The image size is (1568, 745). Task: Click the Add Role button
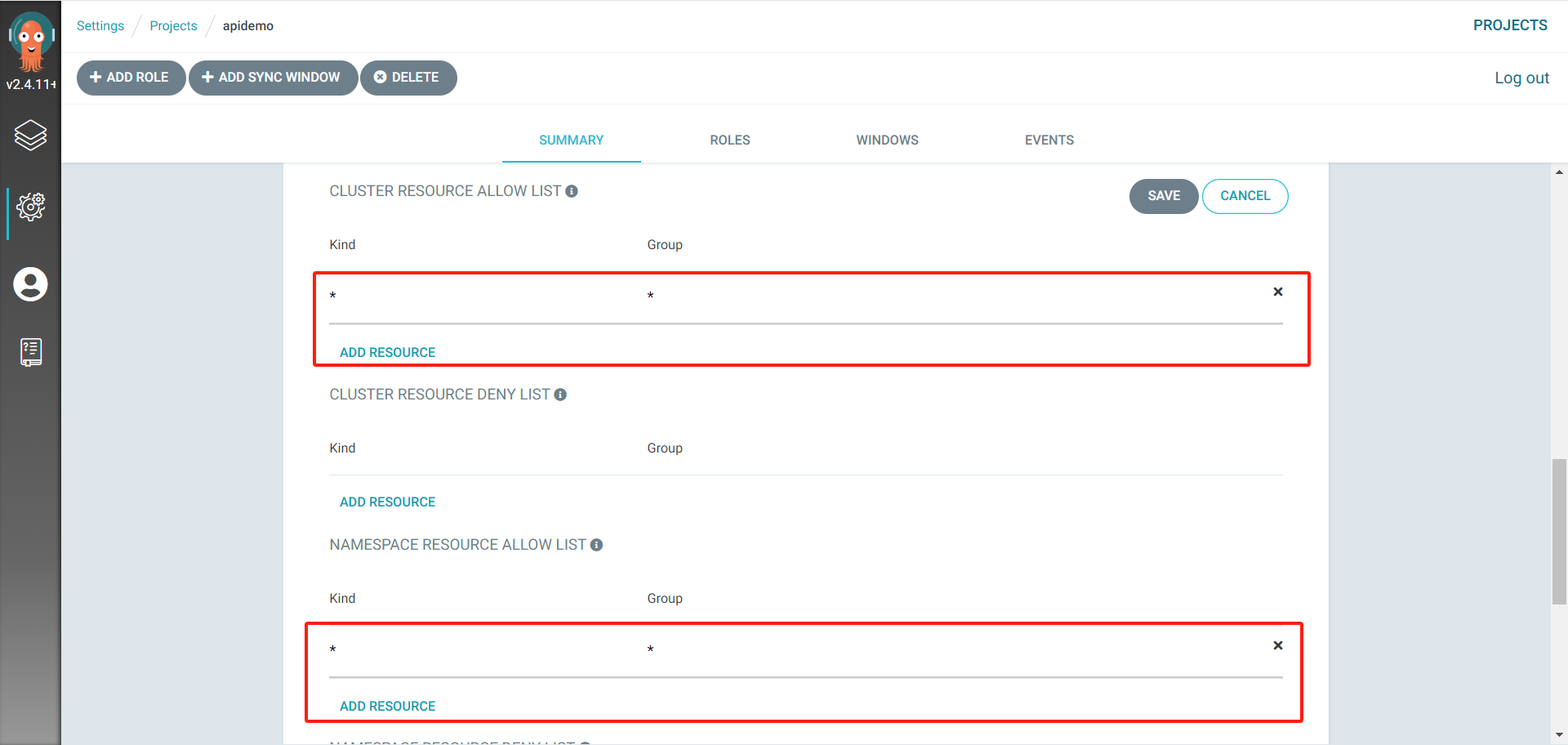click(130, 77)
